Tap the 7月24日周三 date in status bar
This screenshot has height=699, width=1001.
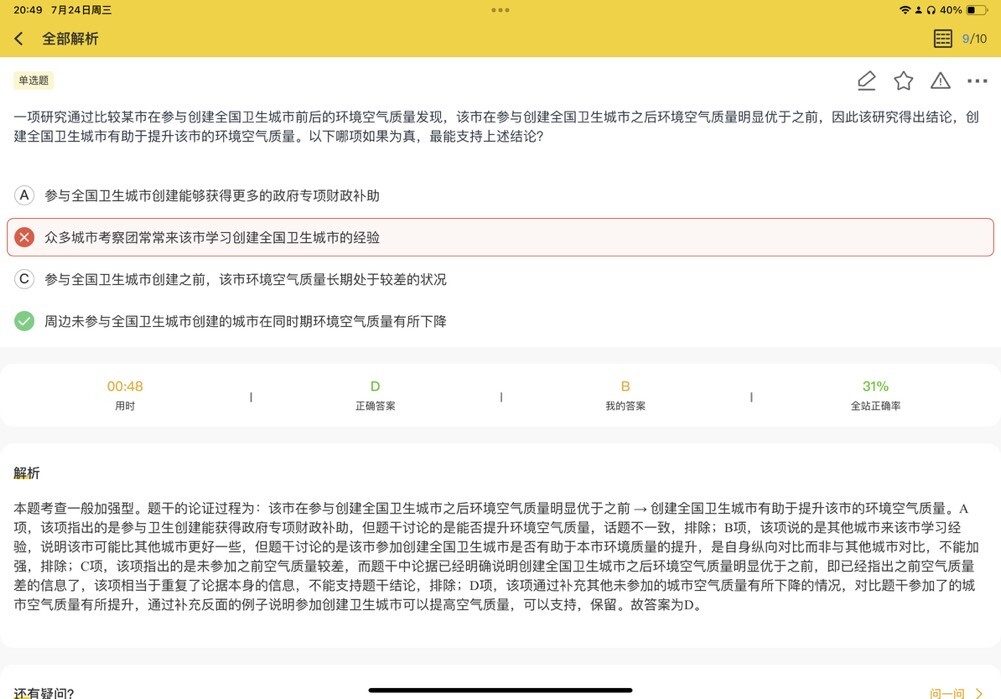coord(81,10)
